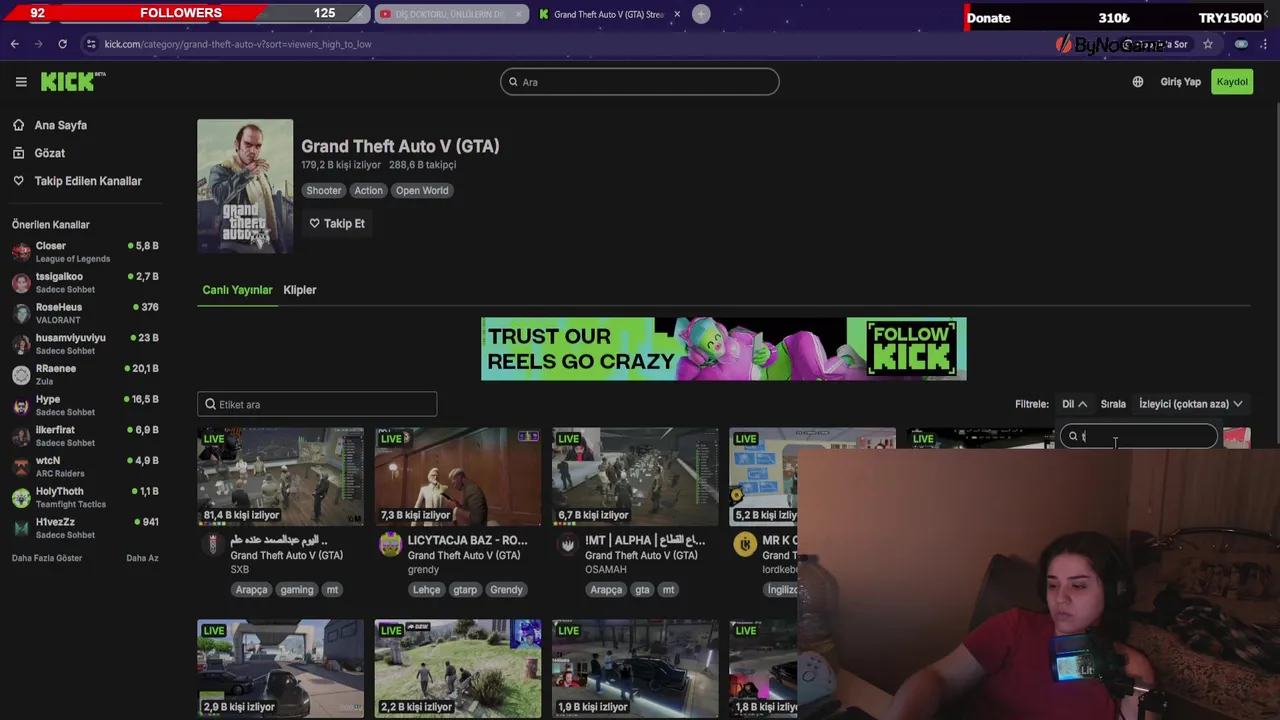Viewport: 1280px width, 720px height.
Task: Open grendy channel name link
Action: click(423, 570)
